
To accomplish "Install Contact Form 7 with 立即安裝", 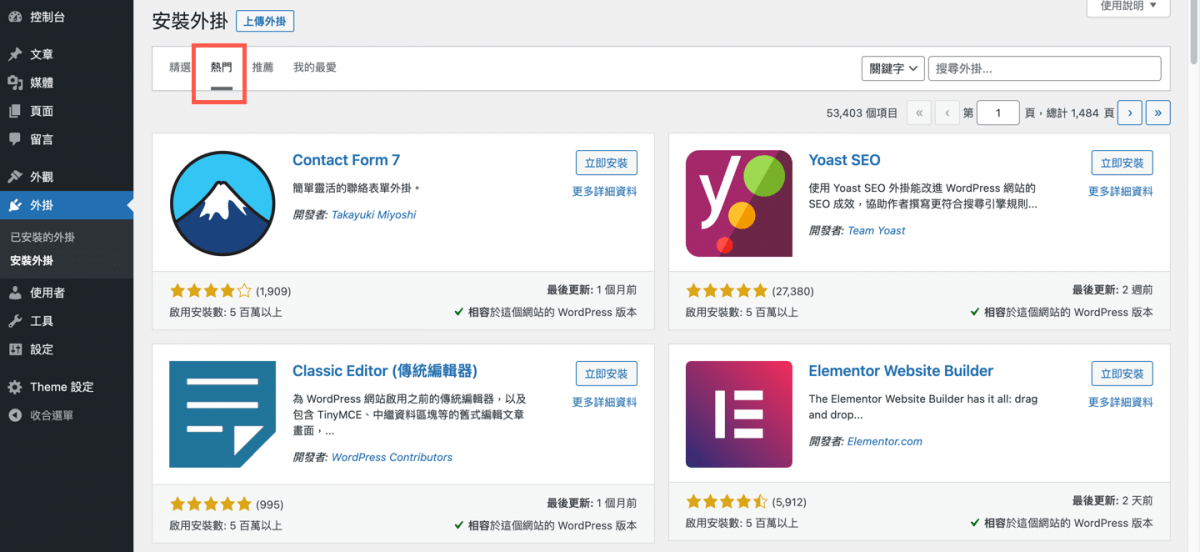I will pyautogui.click(x=606, y=163).
